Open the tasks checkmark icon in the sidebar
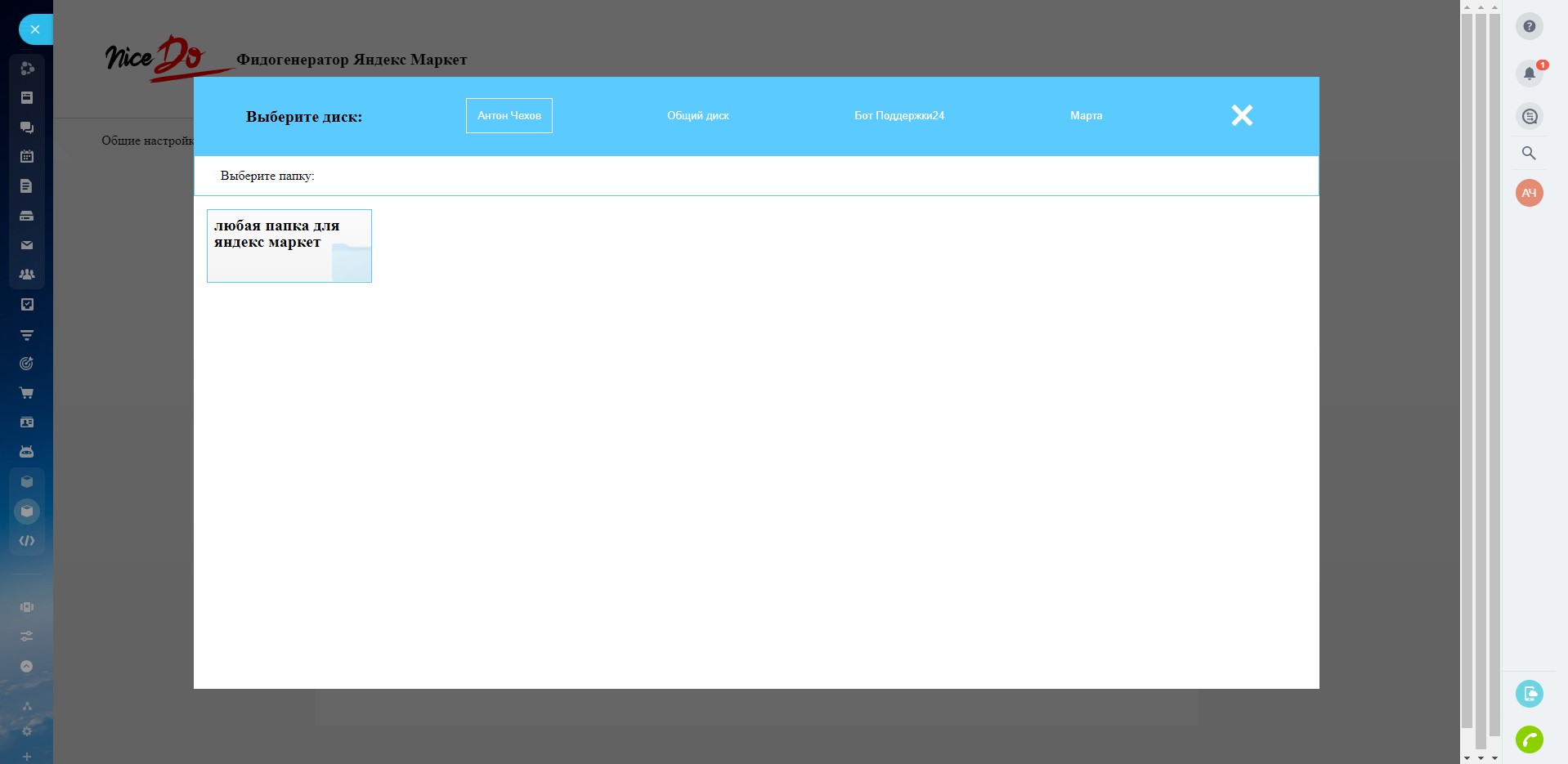 pos(27,304)
